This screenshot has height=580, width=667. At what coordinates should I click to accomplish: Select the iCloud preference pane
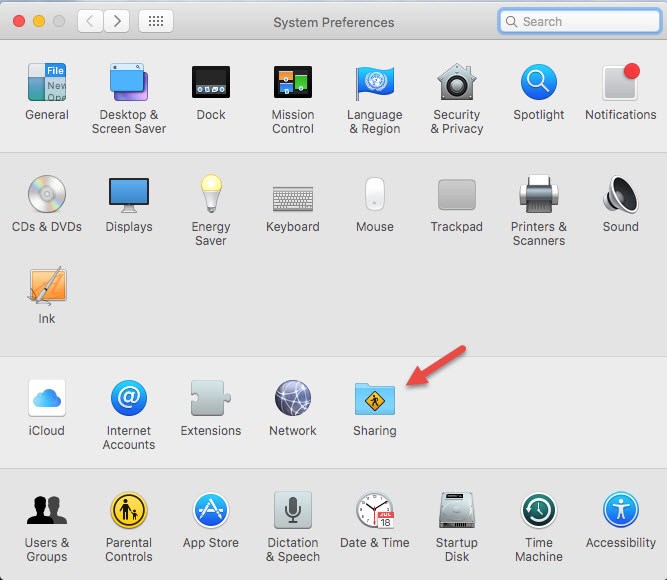click(x=47, y=400)
